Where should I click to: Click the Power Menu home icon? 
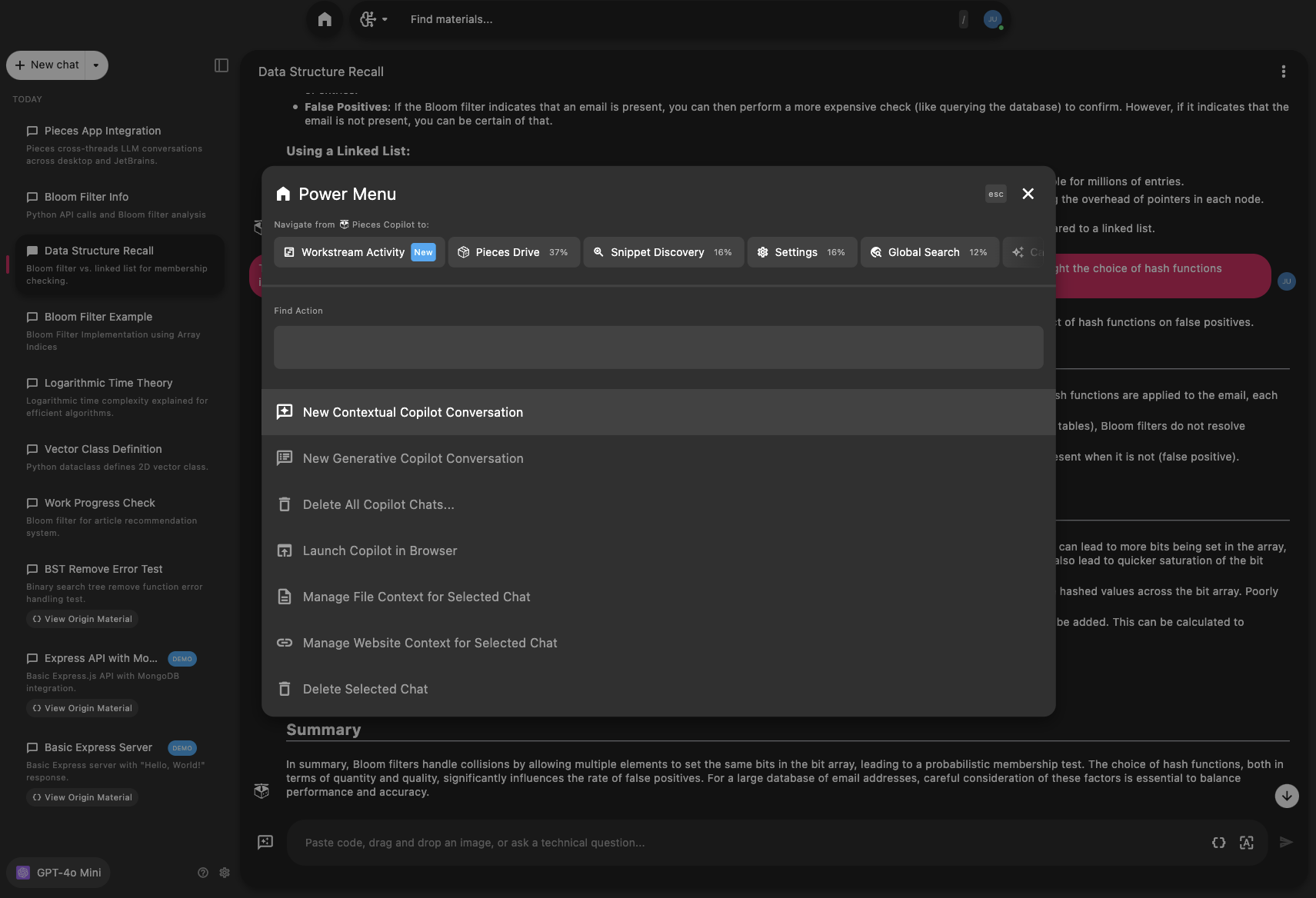[x=283, y=194]
